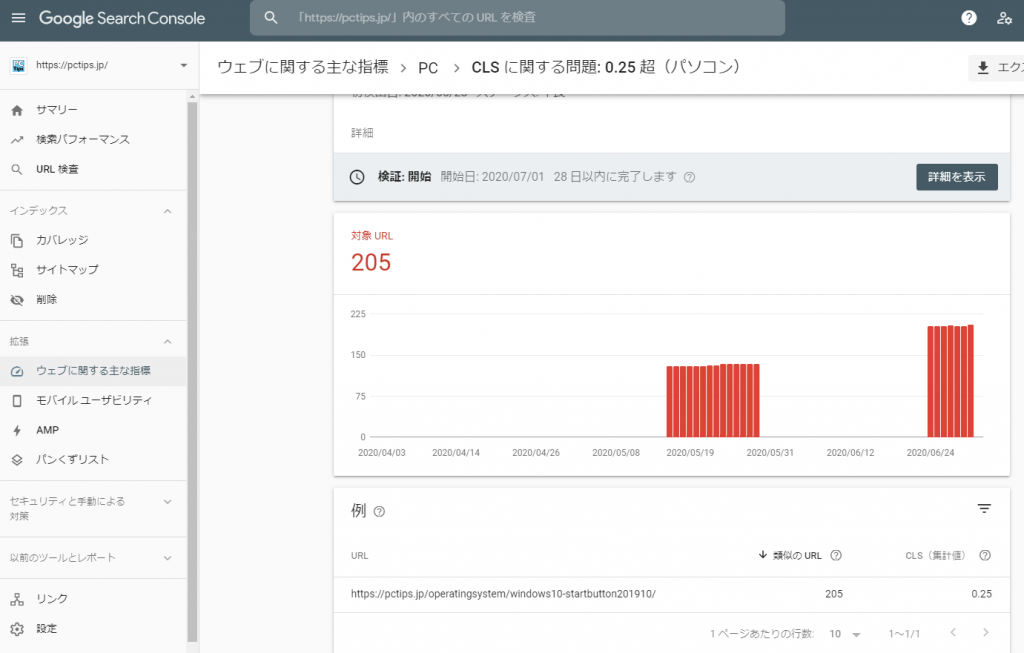1024x653 pixels.
Task: Open the help question mark icon in header
Action: click(969, 18)
